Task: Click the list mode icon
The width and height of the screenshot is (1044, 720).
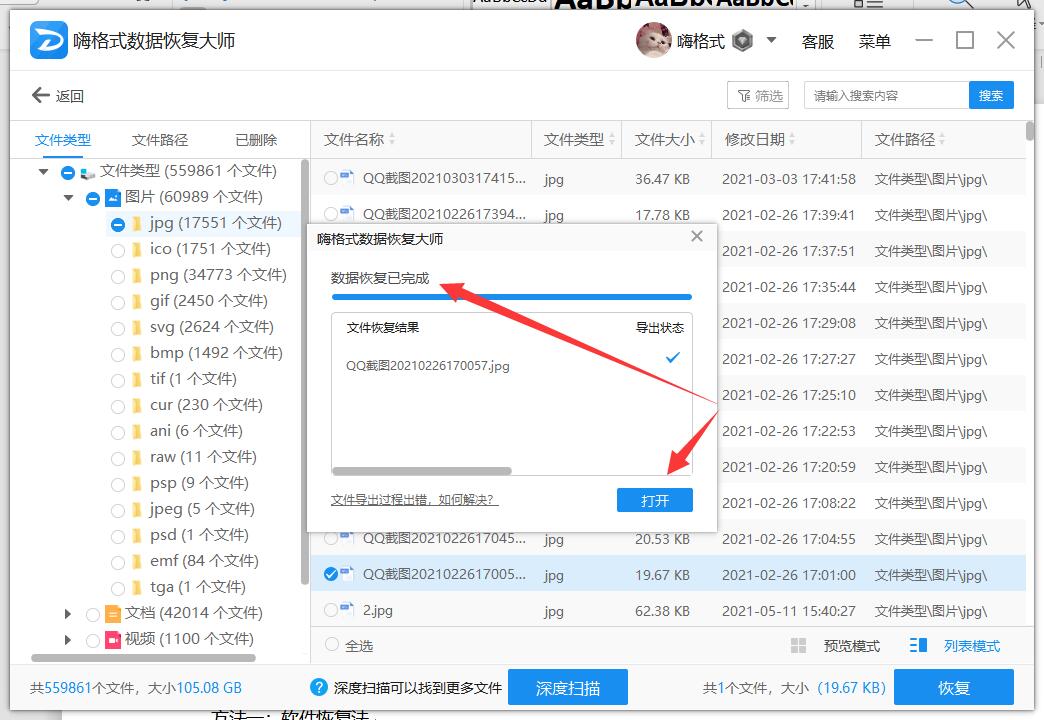Action: click(918, 645)
